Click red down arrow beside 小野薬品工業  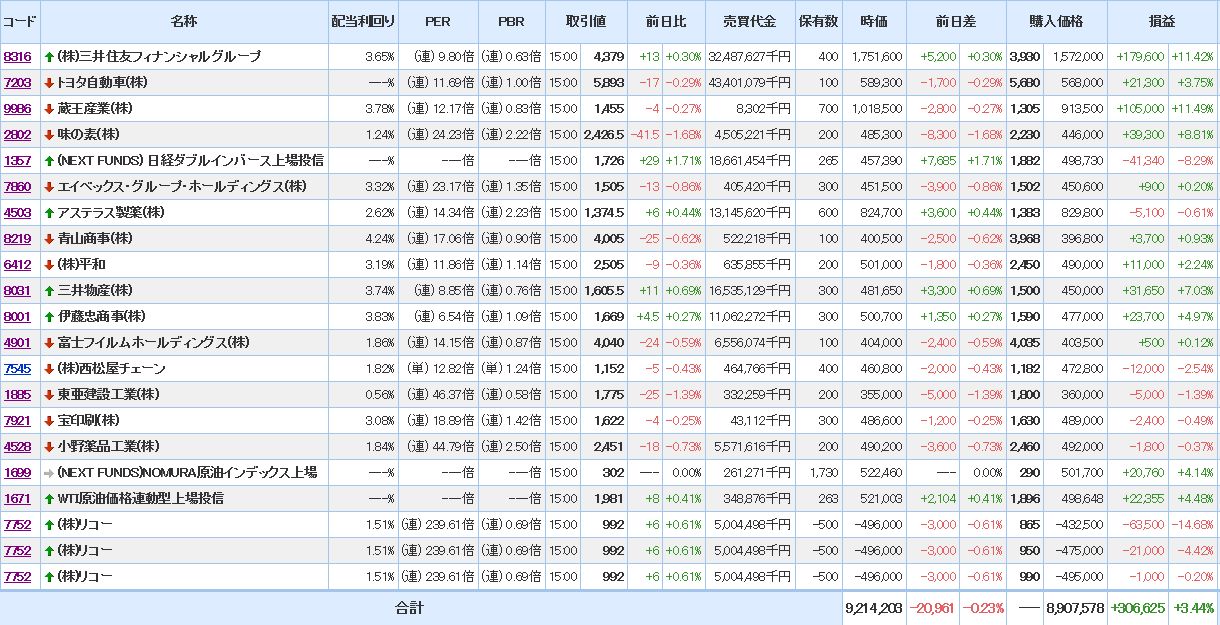(x=49, y=447)
